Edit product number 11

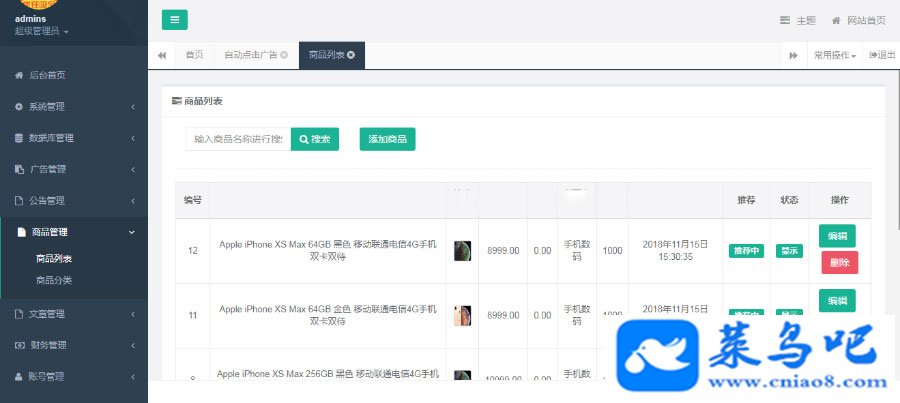tap(837, 300)
